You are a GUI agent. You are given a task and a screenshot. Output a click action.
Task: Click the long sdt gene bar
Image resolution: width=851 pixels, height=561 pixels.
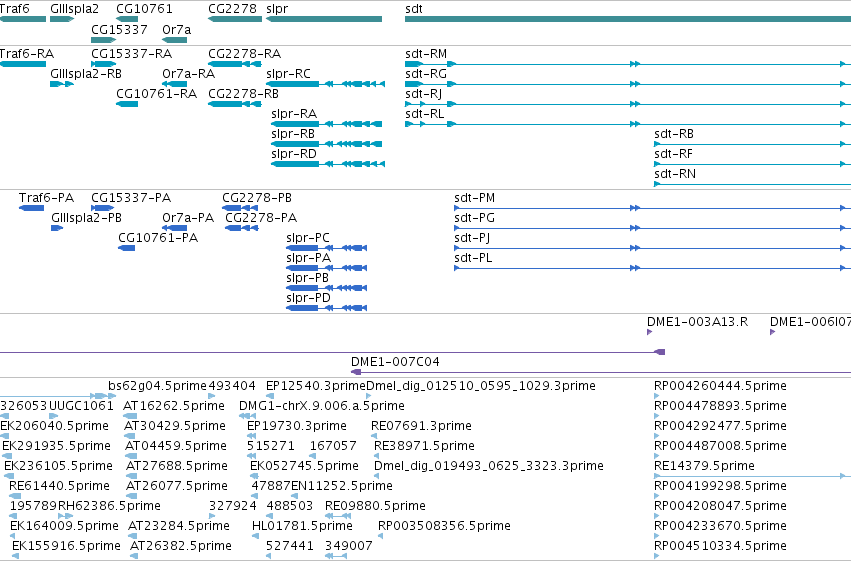628,19
